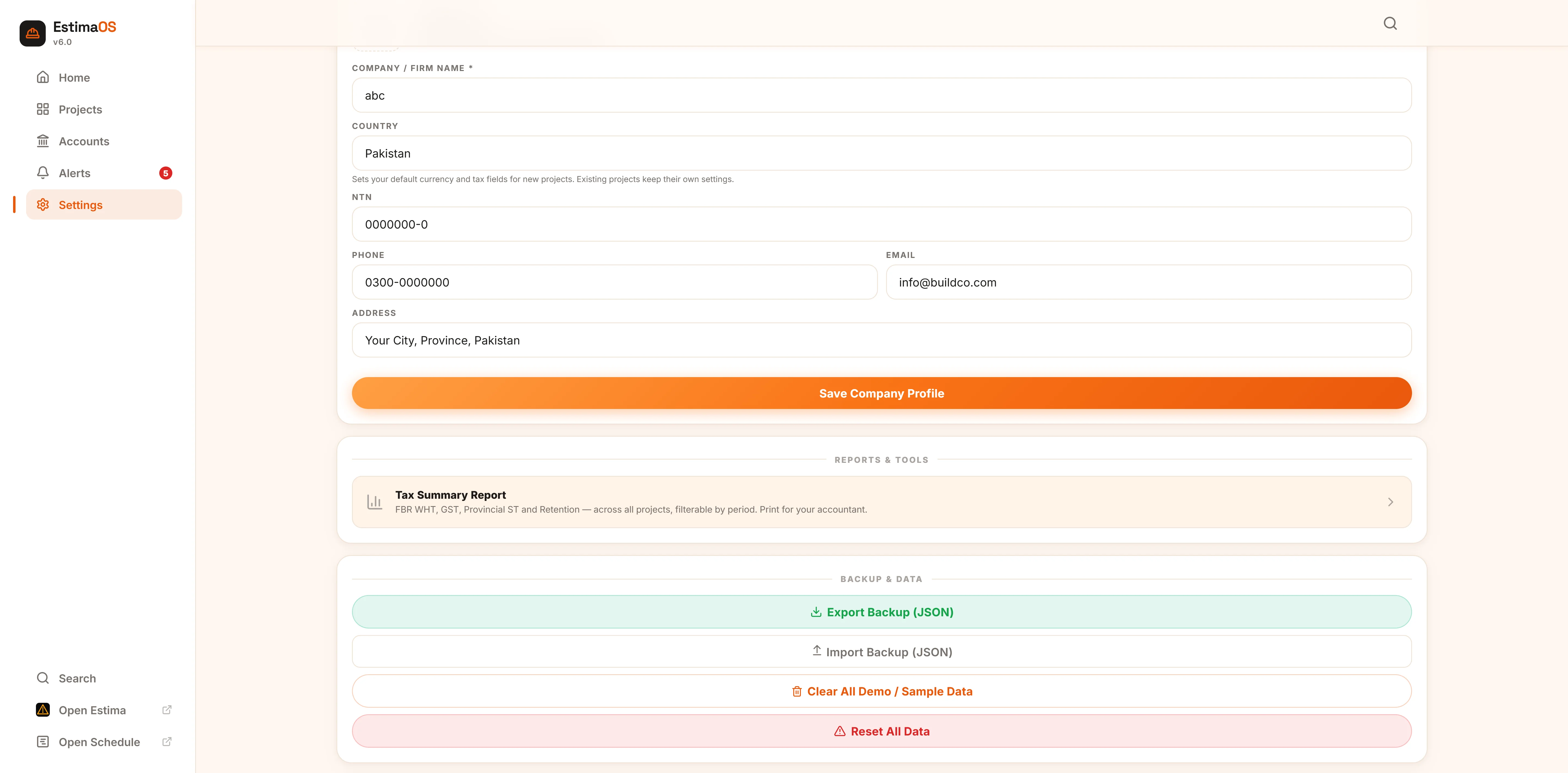
Task: Focus the Company / Firm Name field
Action: click(x=881, y=95)
